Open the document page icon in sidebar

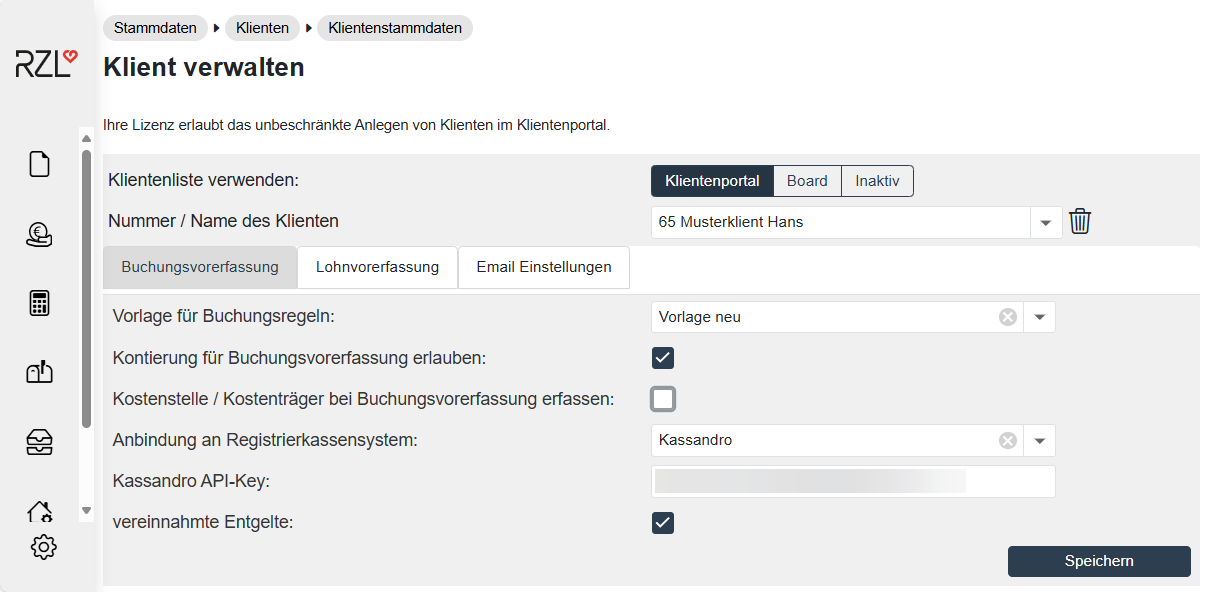(x=39, y=164)
